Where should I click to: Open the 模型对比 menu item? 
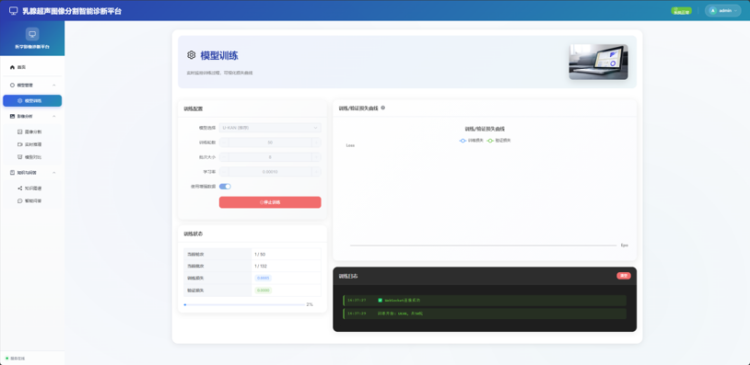pos(32,157)
